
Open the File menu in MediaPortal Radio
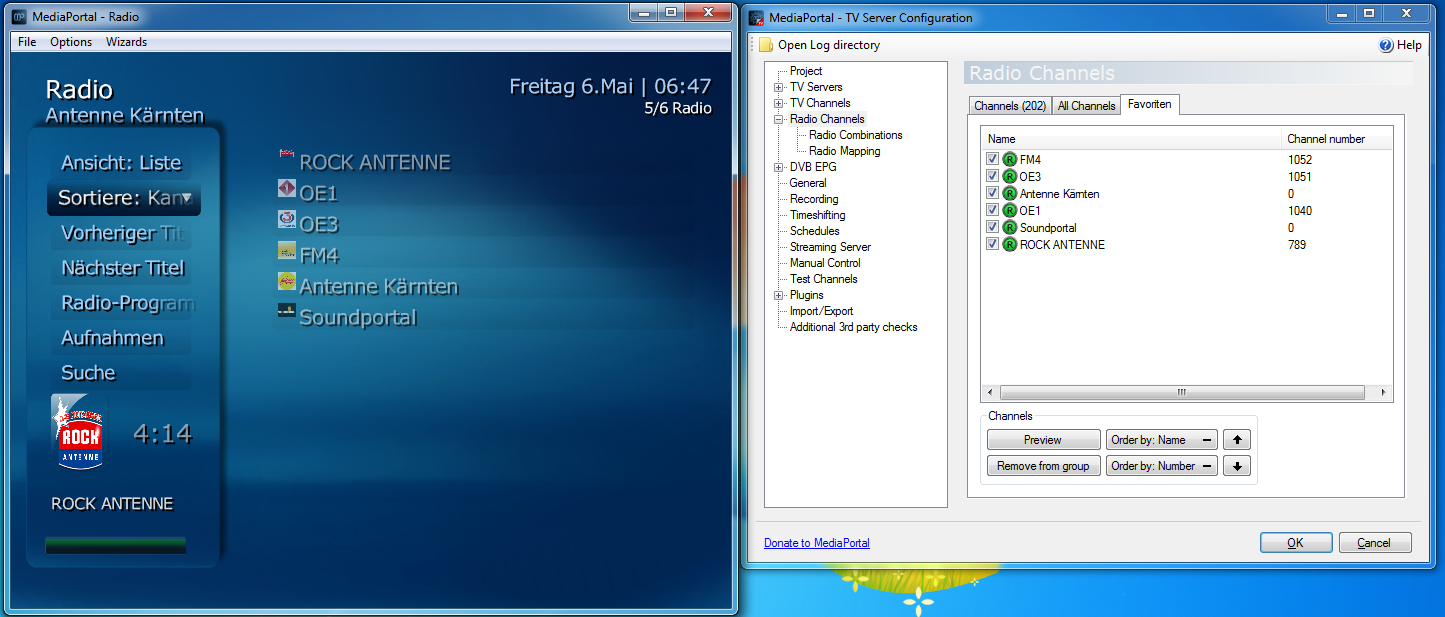(x=27, y=42)
